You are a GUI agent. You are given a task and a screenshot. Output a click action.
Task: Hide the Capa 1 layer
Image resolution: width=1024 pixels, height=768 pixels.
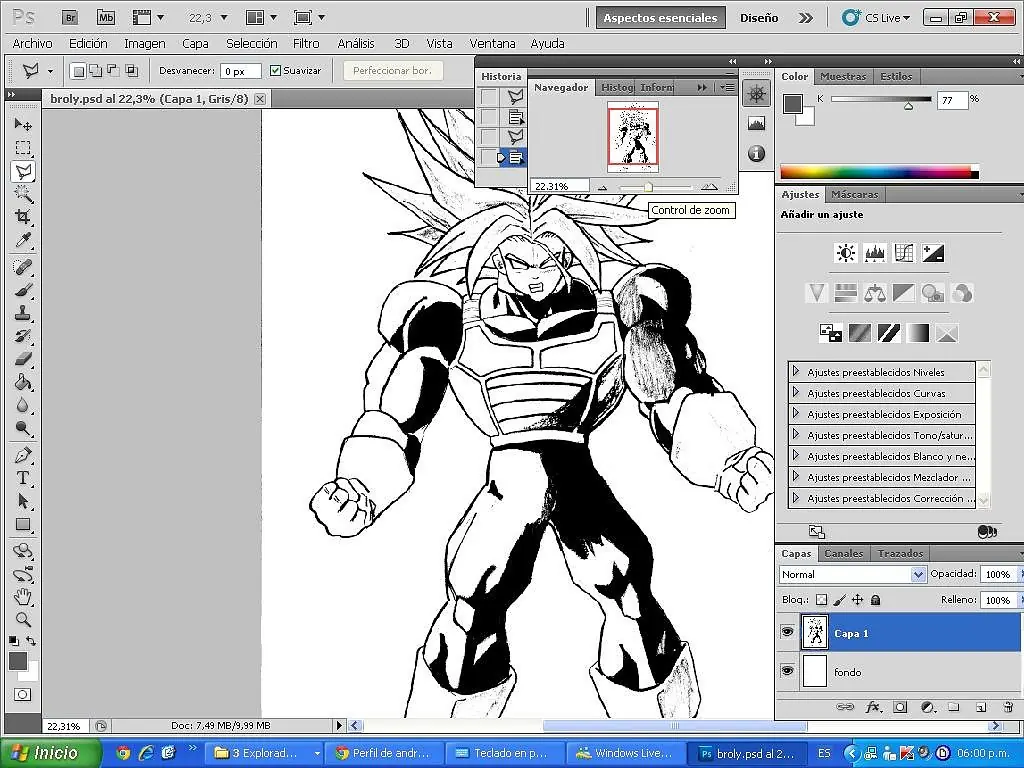[787, 632]
